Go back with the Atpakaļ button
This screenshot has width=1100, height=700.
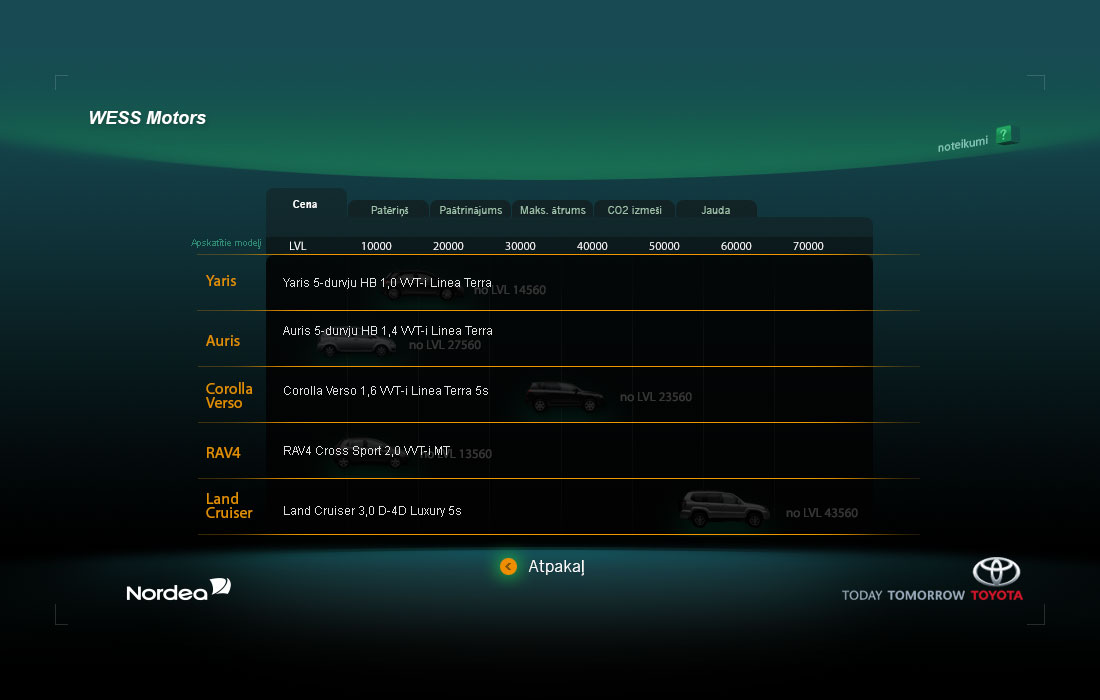pos(556,567)
